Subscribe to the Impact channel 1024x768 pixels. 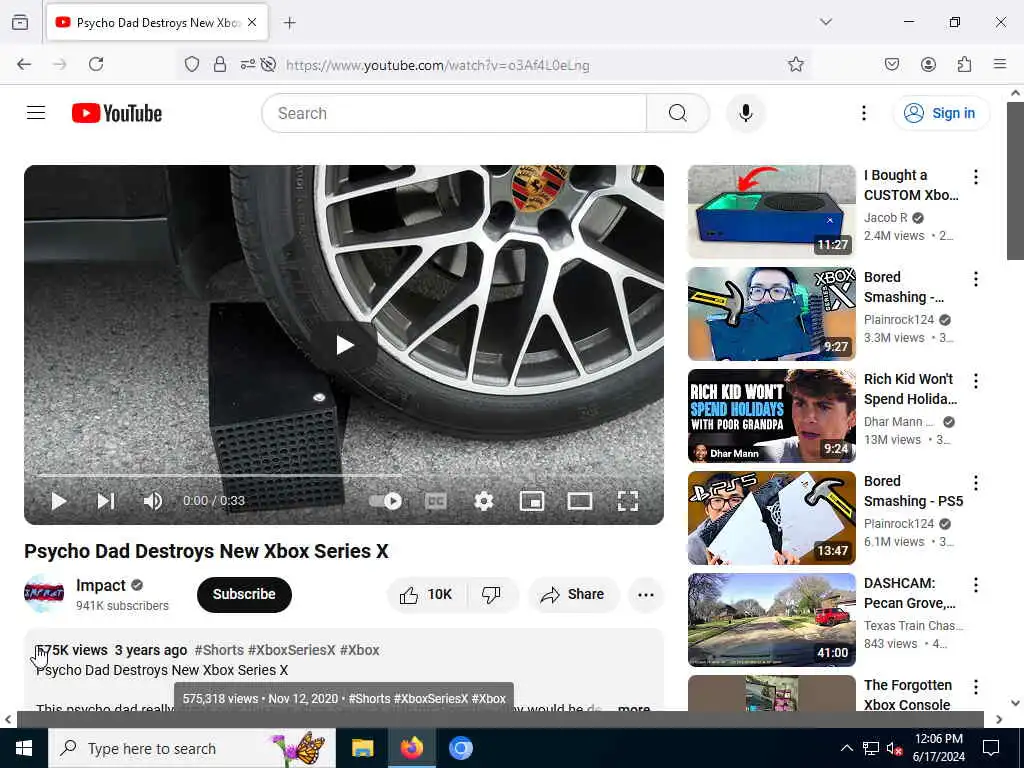coord(244,594)
